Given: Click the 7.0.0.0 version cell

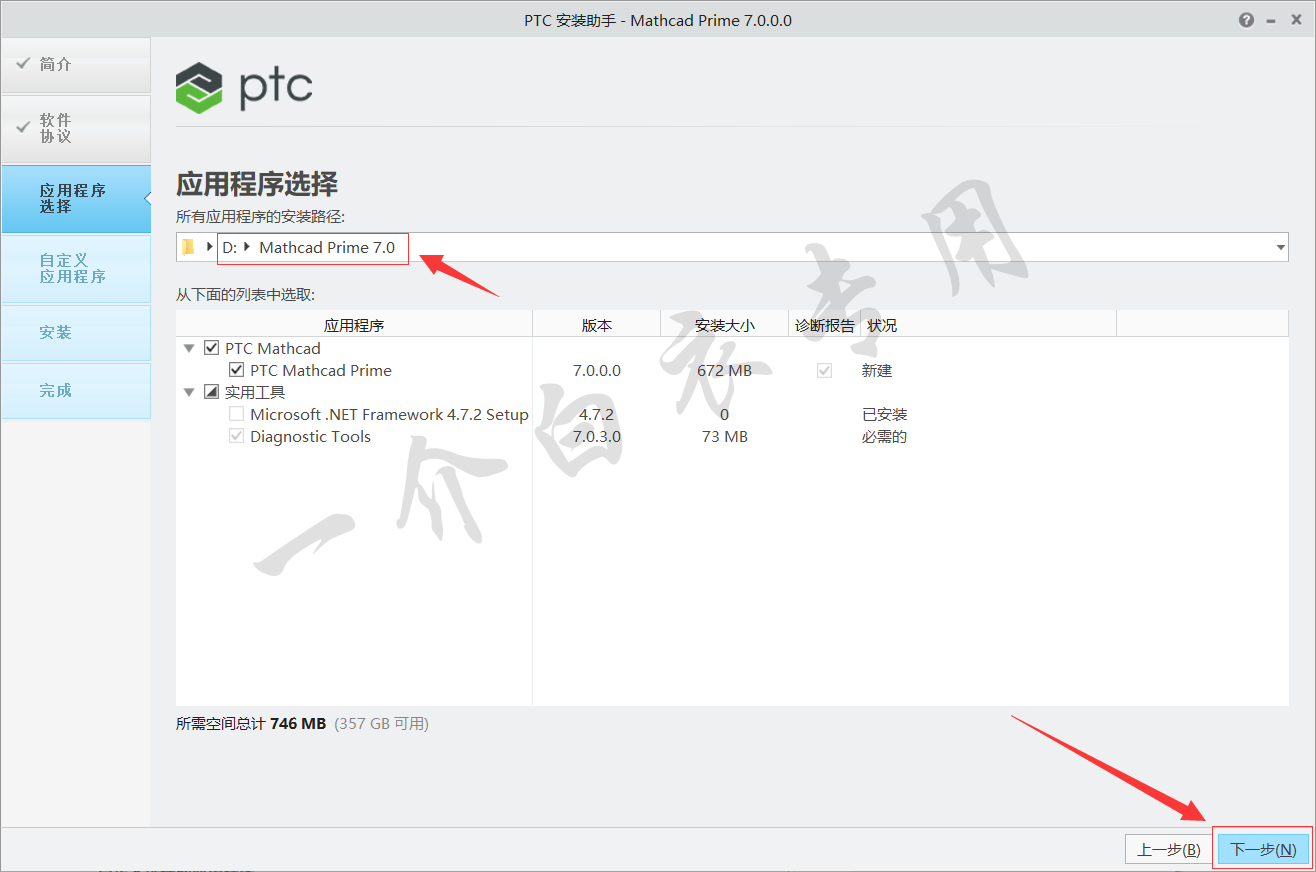Looking at the screenshot, I should pos(597,370).
